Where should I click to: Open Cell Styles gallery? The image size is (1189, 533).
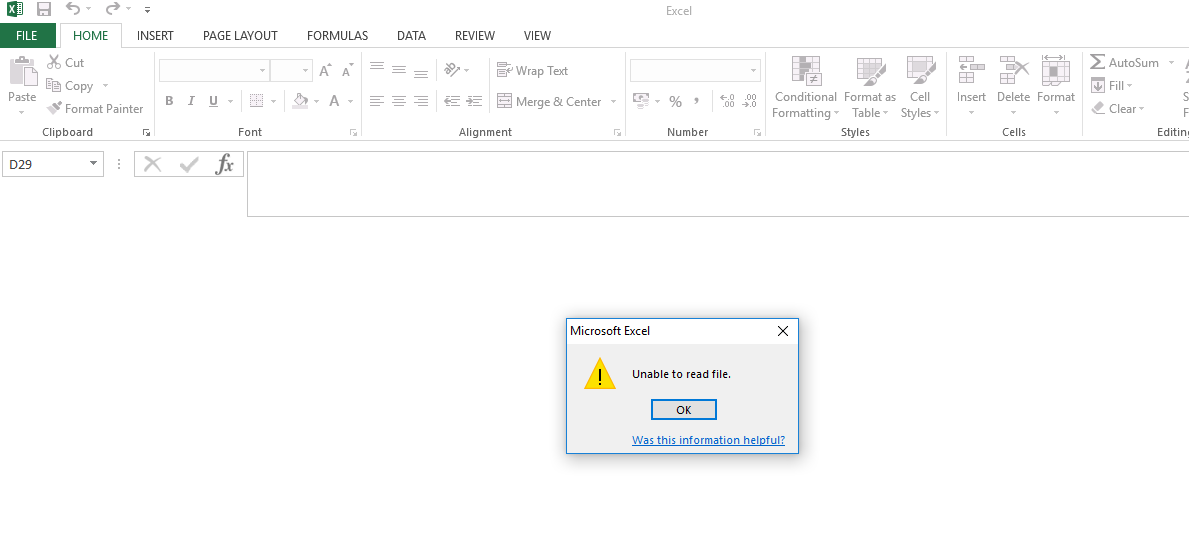(920, 87)
